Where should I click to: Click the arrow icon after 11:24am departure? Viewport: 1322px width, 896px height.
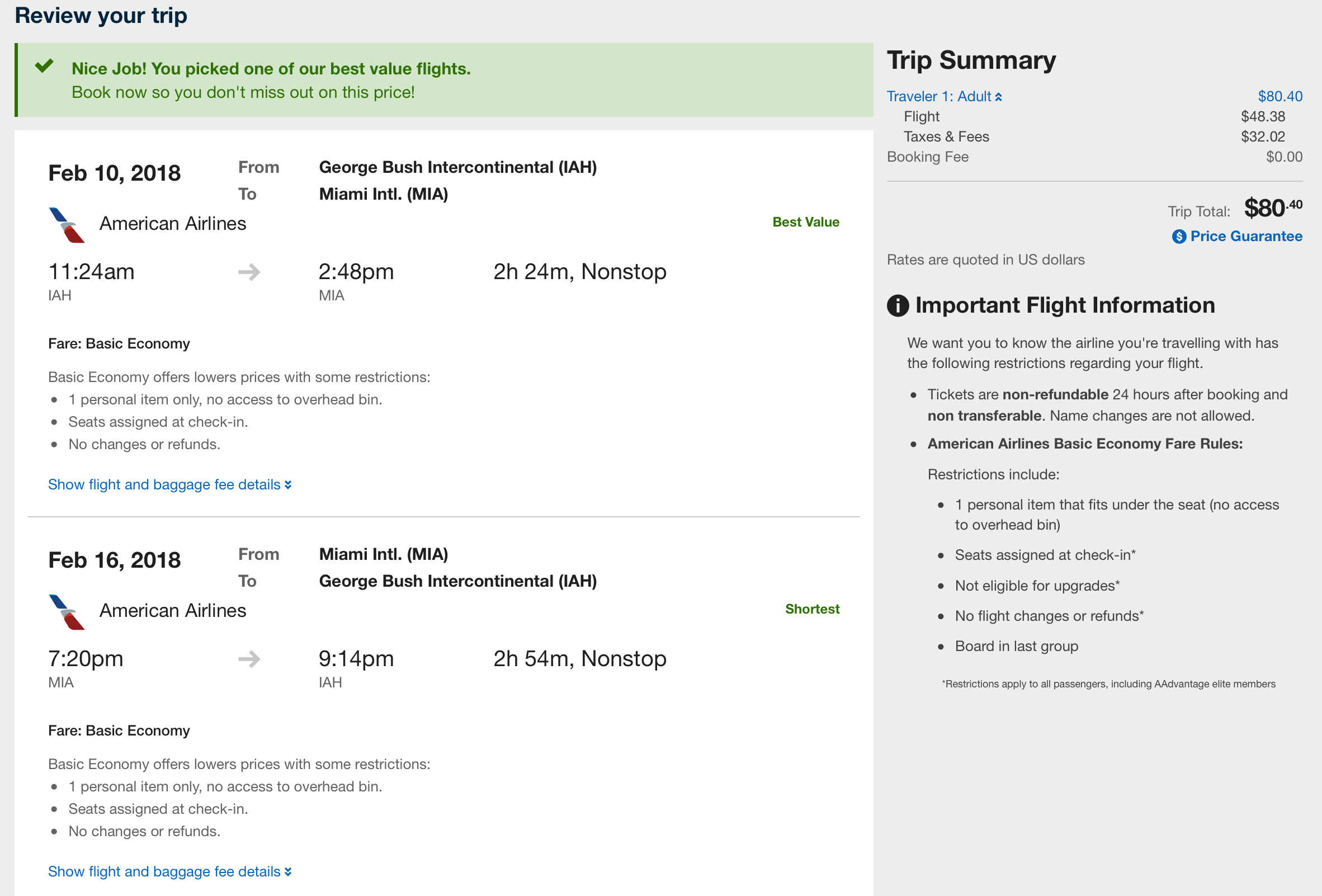(249, 272)
